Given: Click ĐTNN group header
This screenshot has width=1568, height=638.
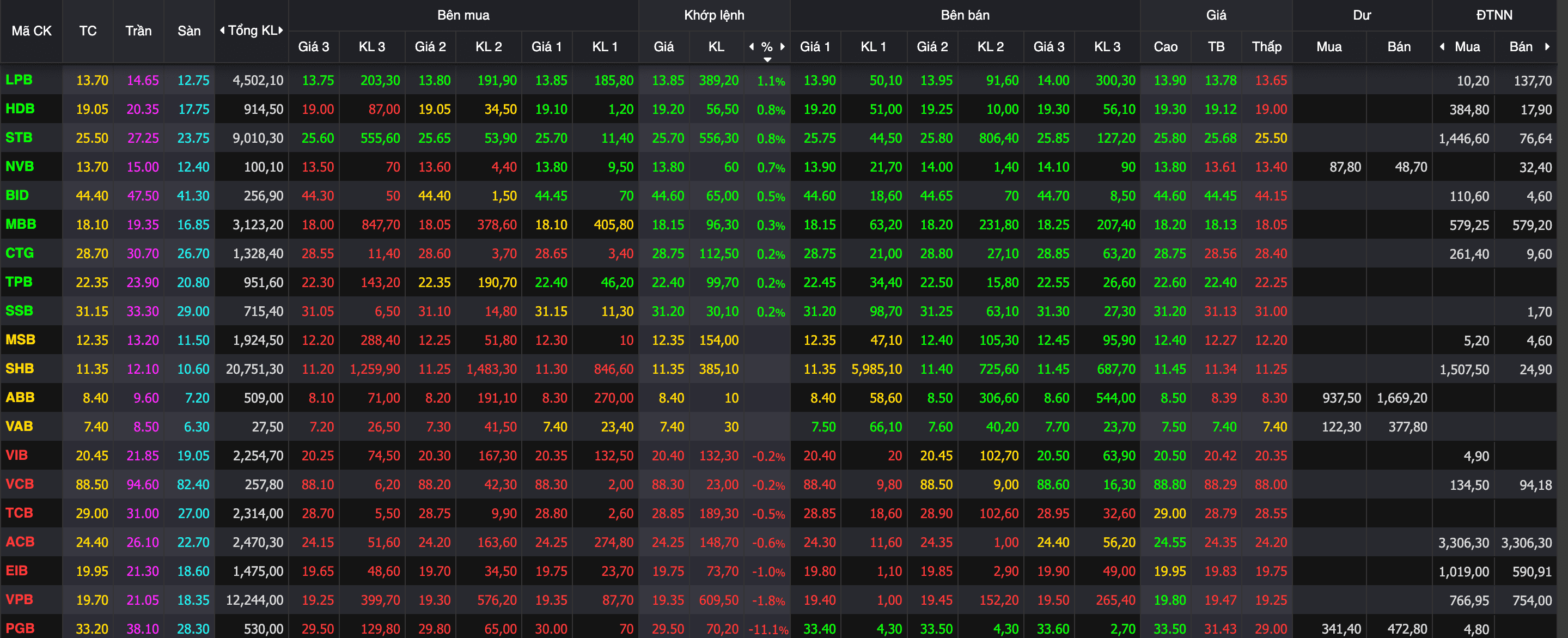Looking at the screenshot, I should tap(1494, 15).
